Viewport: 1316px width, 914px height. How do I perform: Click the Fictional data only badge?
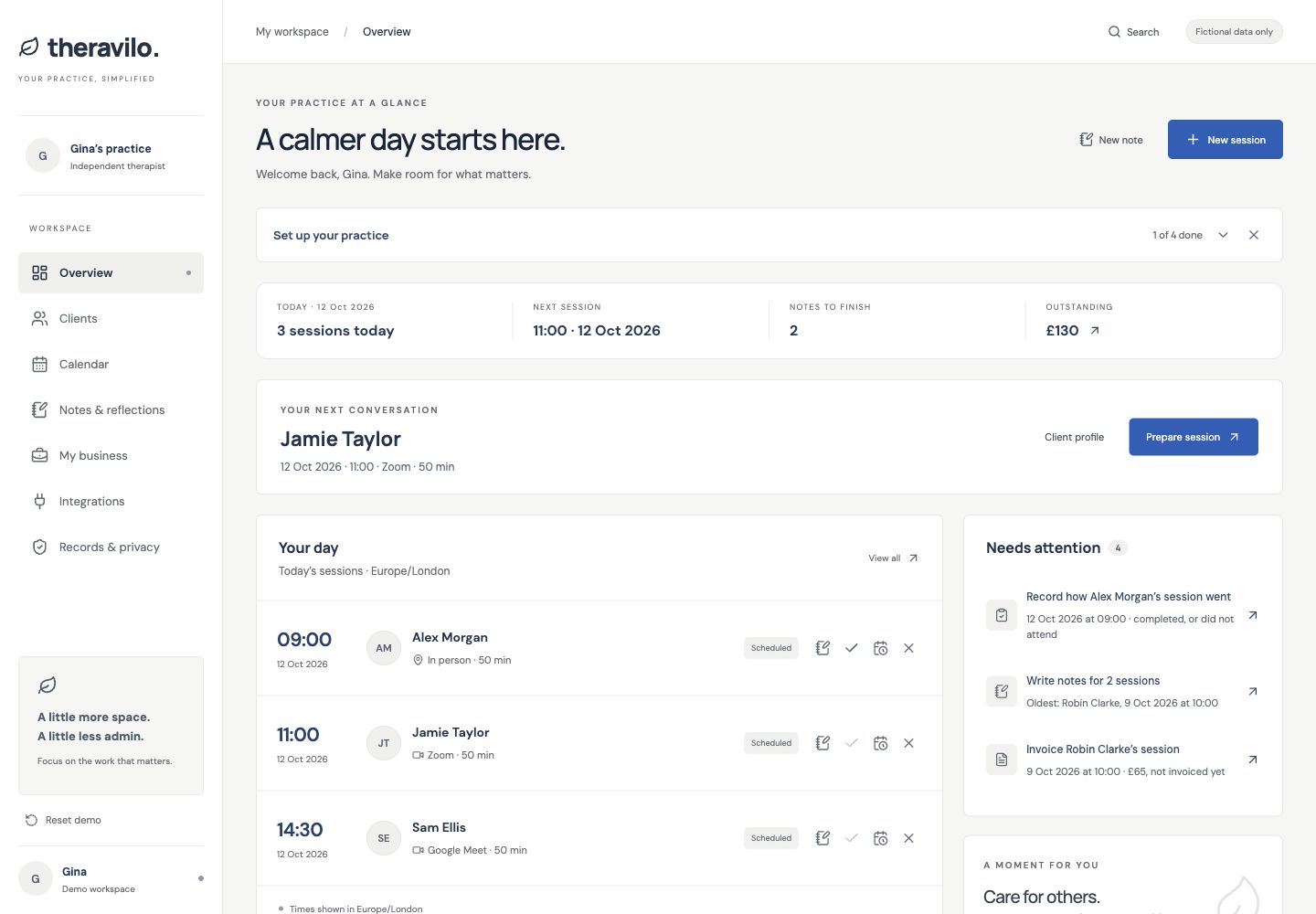[1234, 32]
